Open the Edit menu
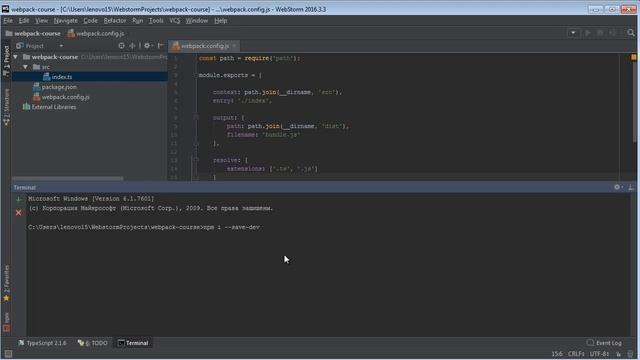This screenshot has width=640, height=360. click(x=24, y=20)
